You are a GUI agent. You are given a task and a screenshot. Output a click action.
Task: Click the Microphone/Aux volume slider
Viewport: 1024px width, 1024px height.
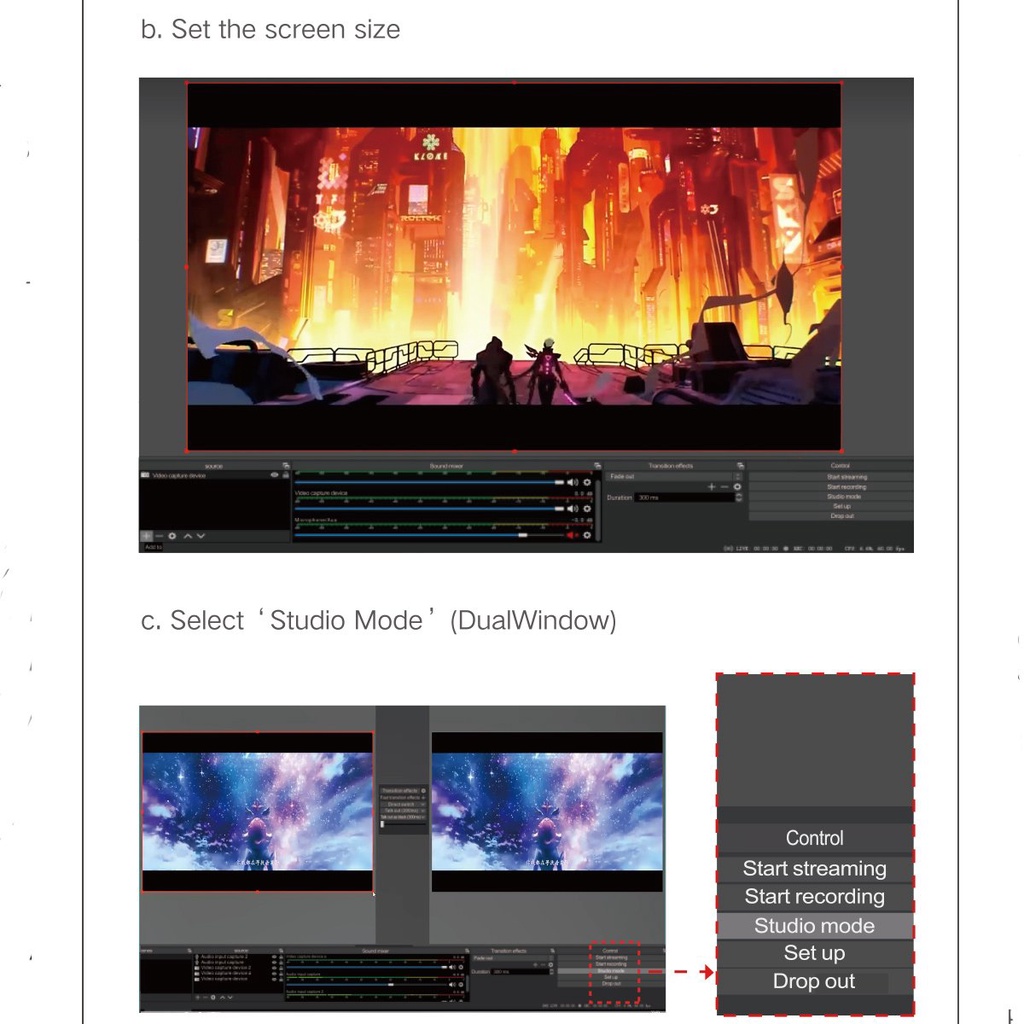[522, 535]
